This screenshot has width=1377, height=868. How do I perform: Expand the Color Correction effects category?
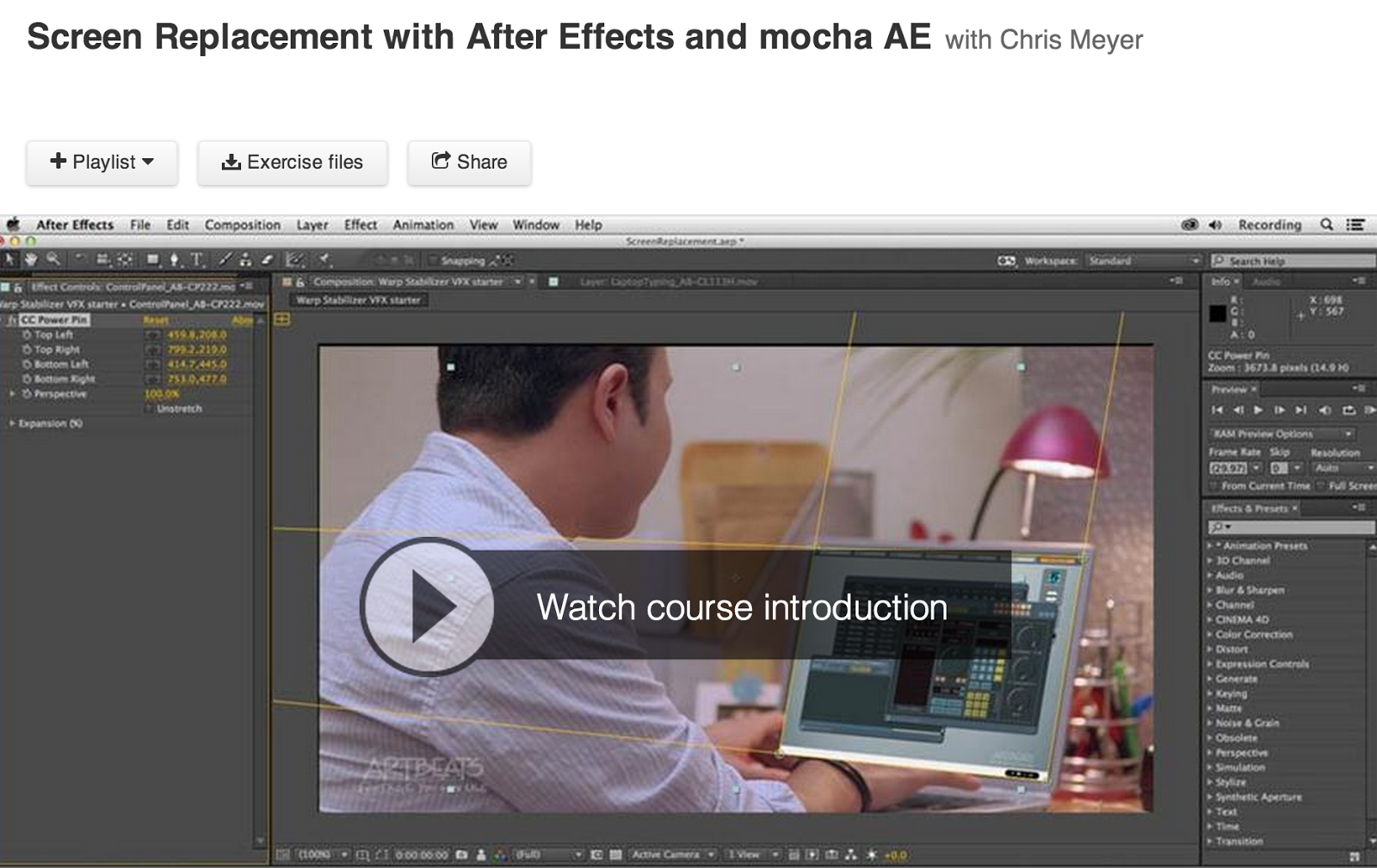(x=1210, y=634)
